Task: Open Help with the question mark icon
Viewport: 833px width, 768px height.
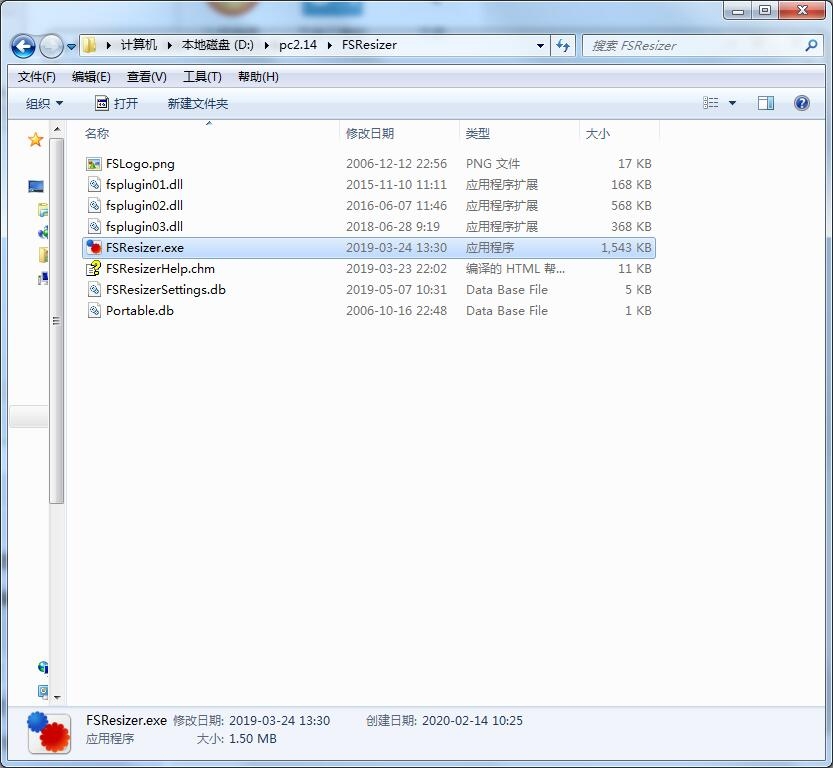Action: click(802, 103)
